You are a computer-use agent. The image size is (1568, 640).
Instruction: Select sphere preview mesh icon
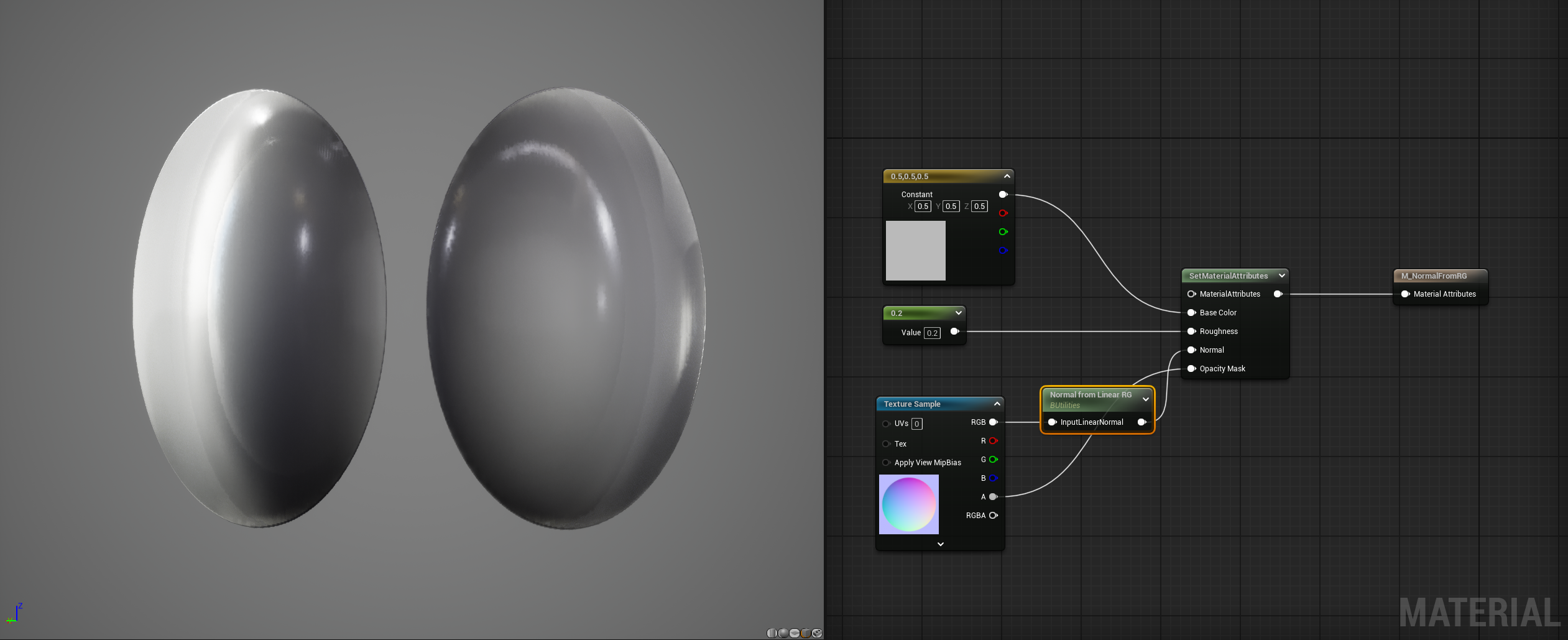pos(783,633)
